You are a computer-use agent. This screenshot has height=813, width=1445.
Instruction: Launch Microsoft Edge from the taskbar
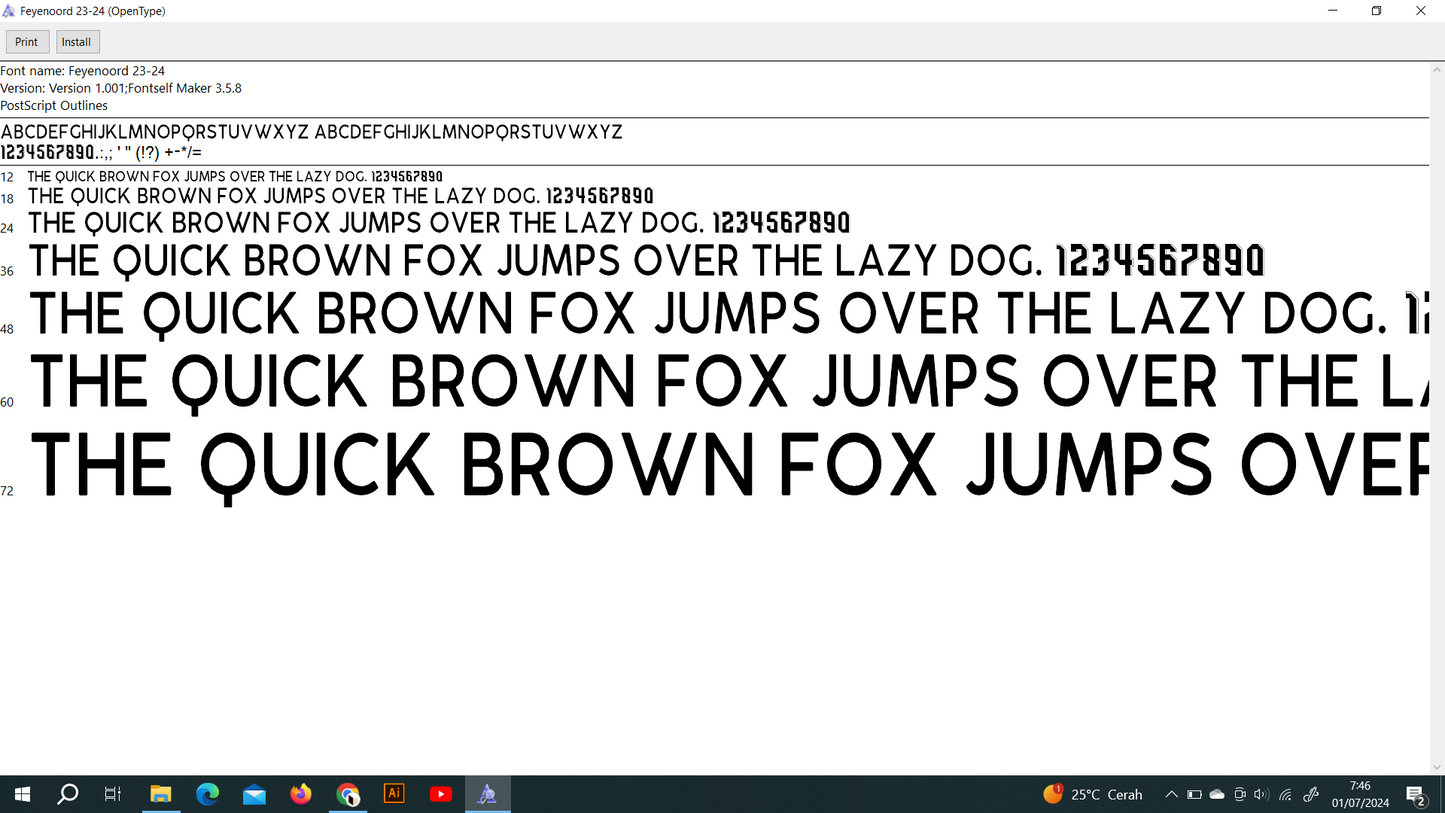[208, 794]
